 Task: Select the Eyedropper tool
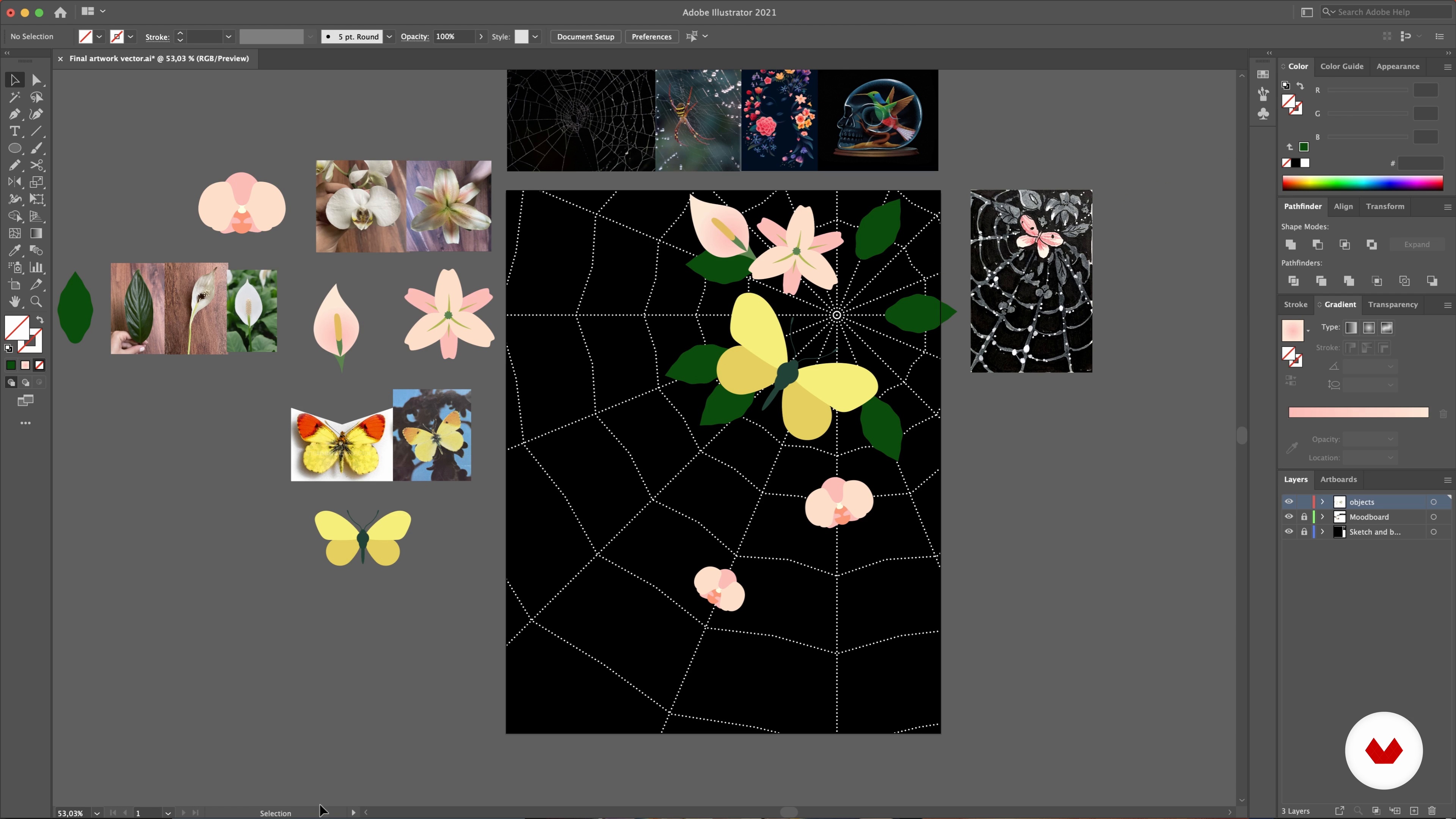click(x=15, y=250)
